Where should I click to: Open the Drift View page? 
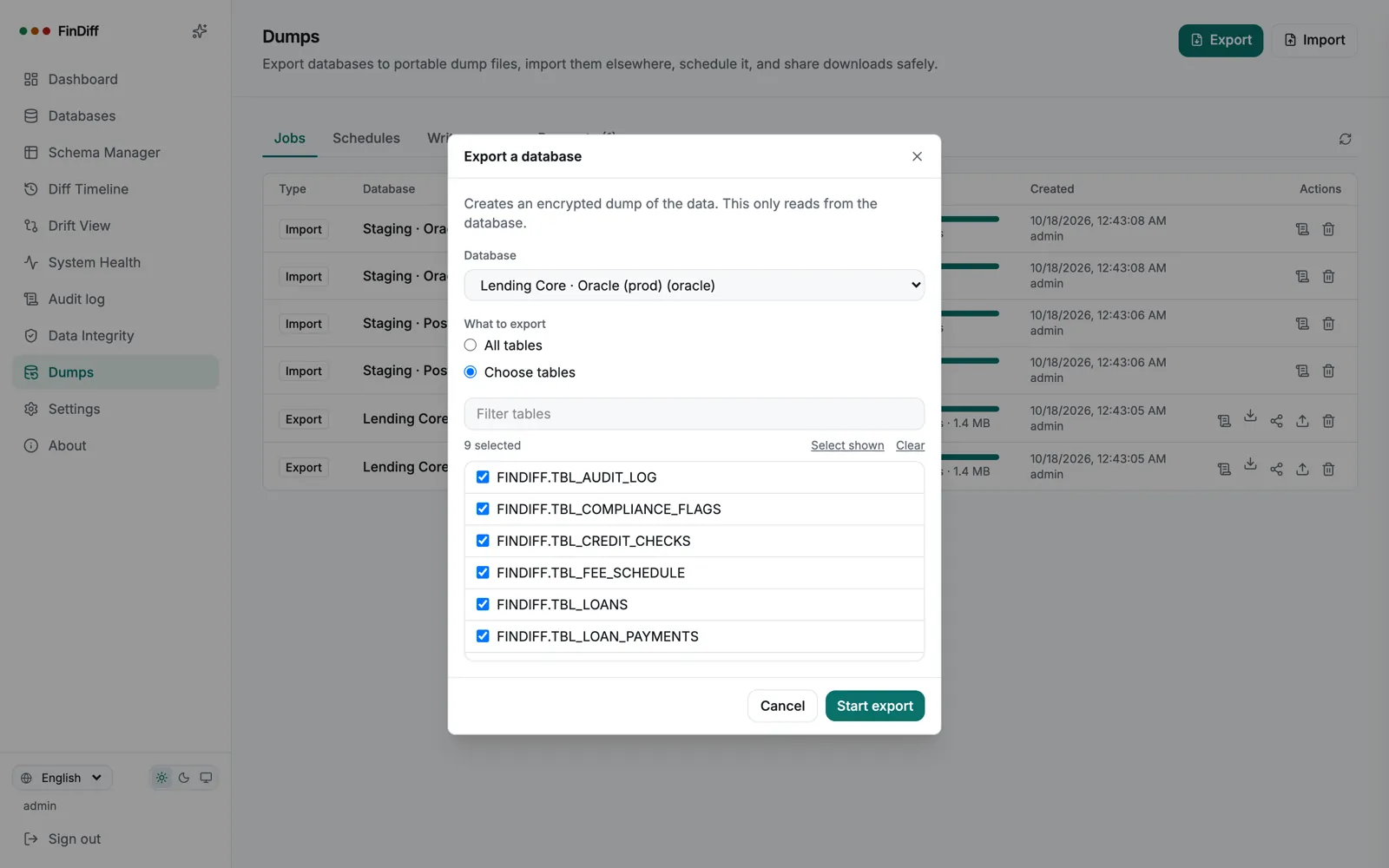(115, 226)
